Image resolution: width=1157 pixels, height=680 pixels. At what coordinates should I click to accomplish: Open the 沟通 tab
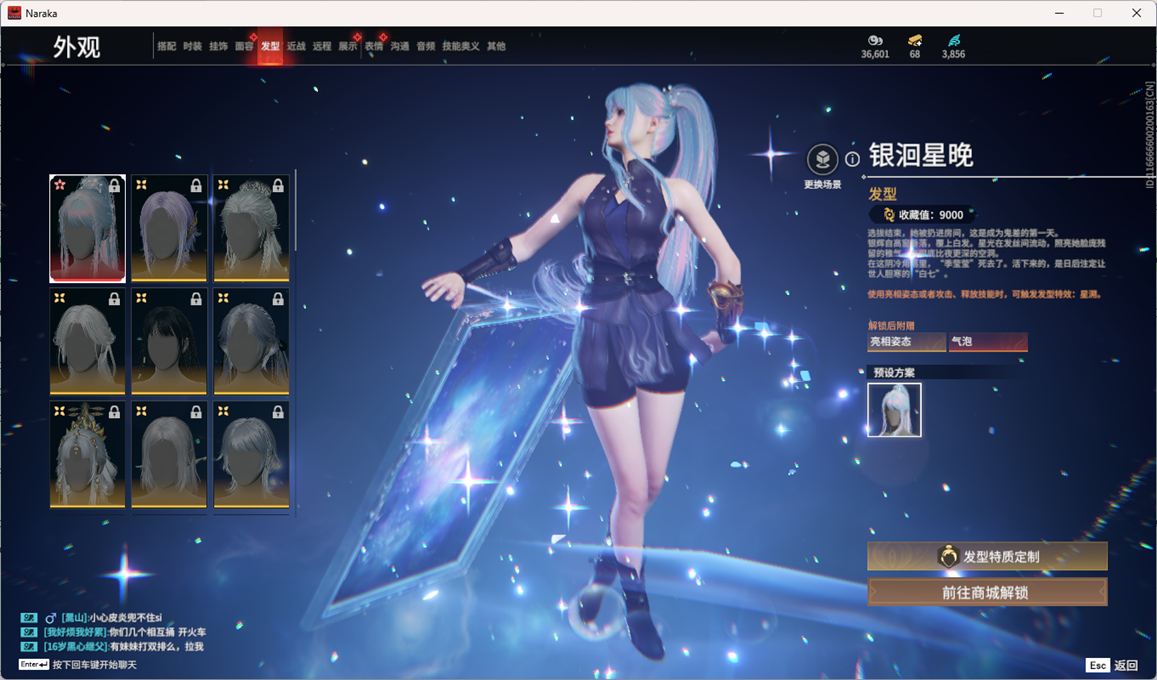pyautogui.click(x=400, y=46)
